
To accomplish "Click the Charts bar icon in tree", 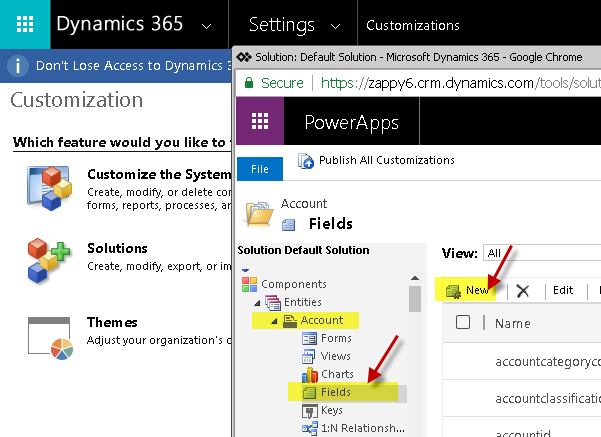I will (x=310, y=375).
